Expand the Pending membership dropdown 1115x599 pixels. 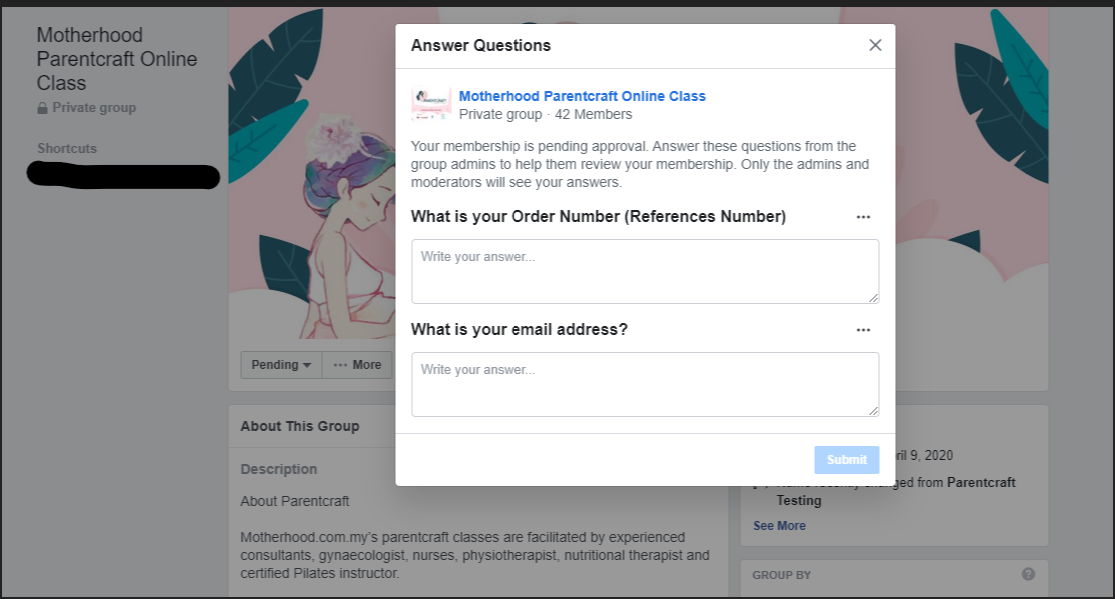click(x=281, y=365)
